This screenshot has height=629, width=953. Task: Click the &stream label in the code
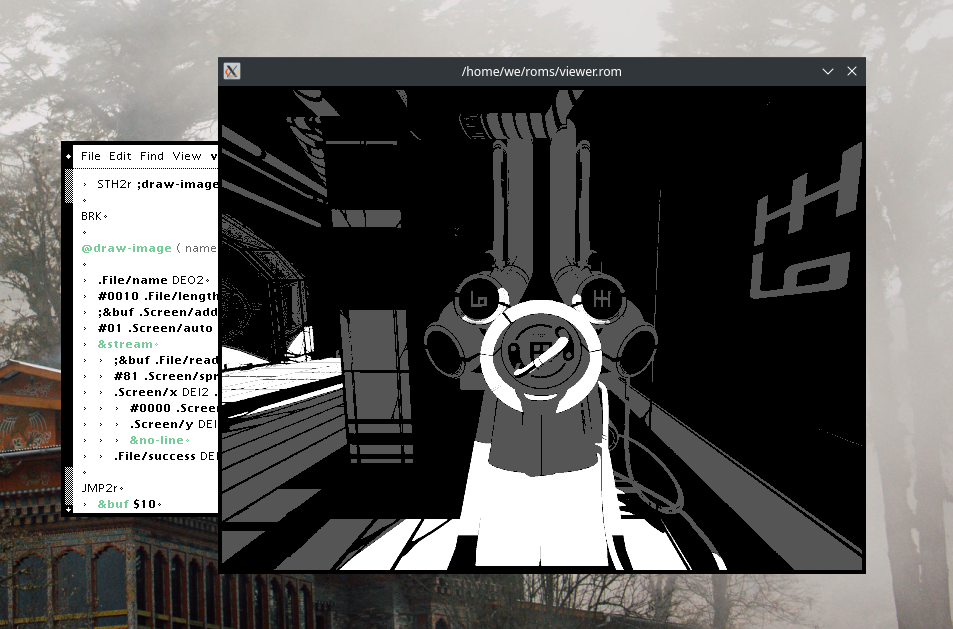click(126, 344)
